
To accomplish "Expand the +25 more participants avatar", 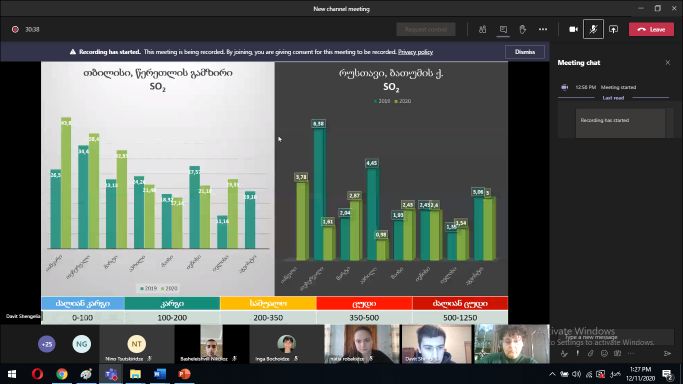I will tap(47, 344).
